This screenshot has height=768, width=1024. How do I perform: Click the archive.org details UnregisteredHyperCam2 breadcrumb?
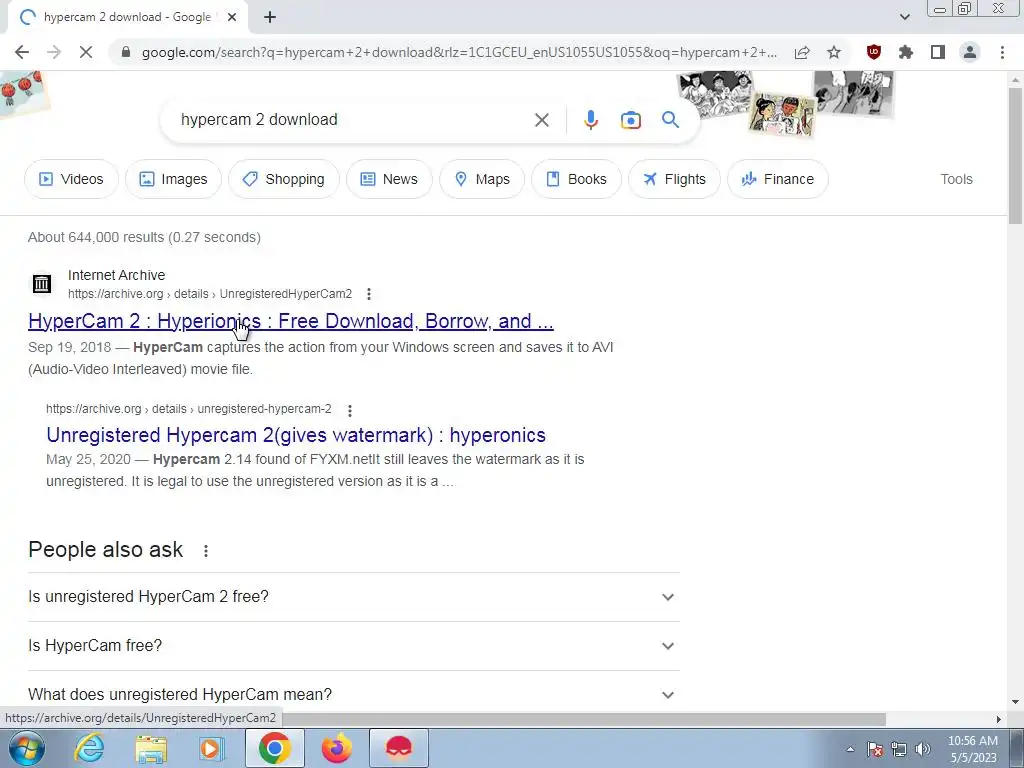(210, 294)
